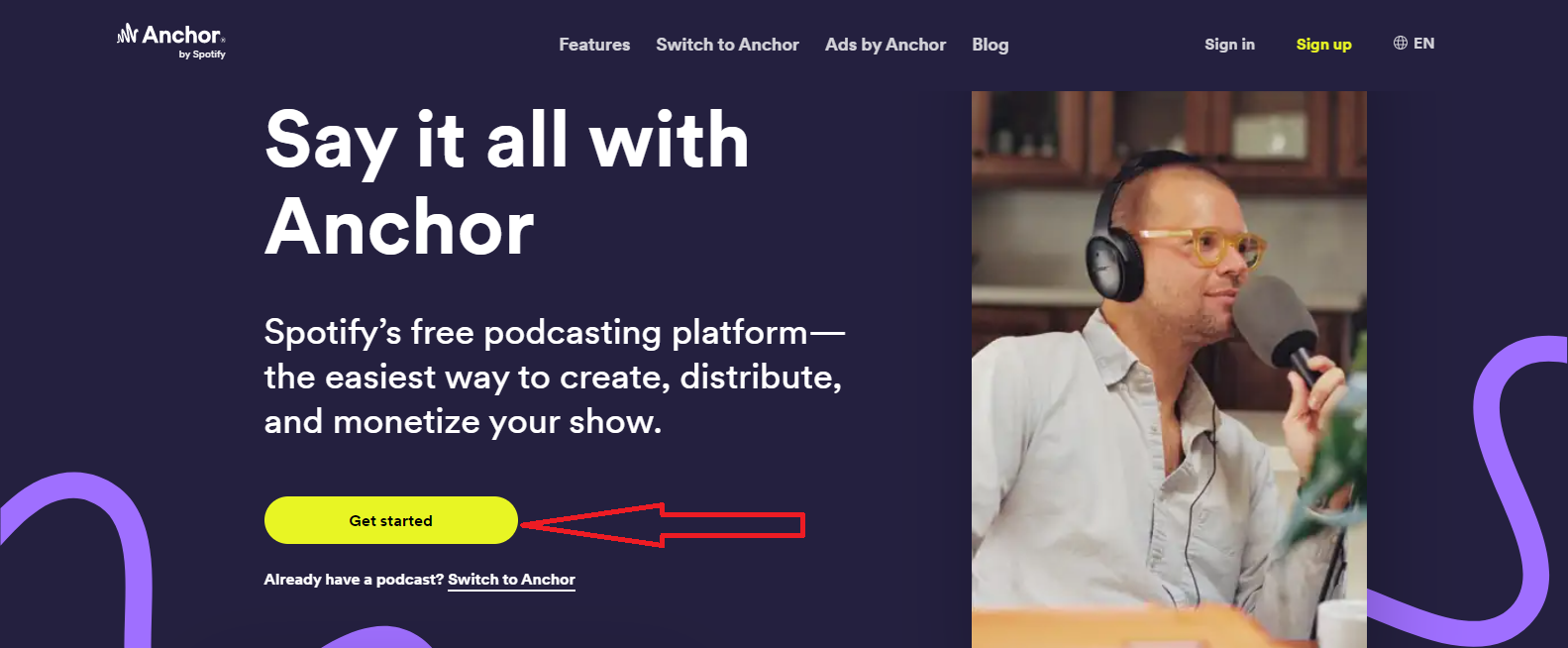Click Sign in
The image size is (1568, 648).
click(1229, 45)
